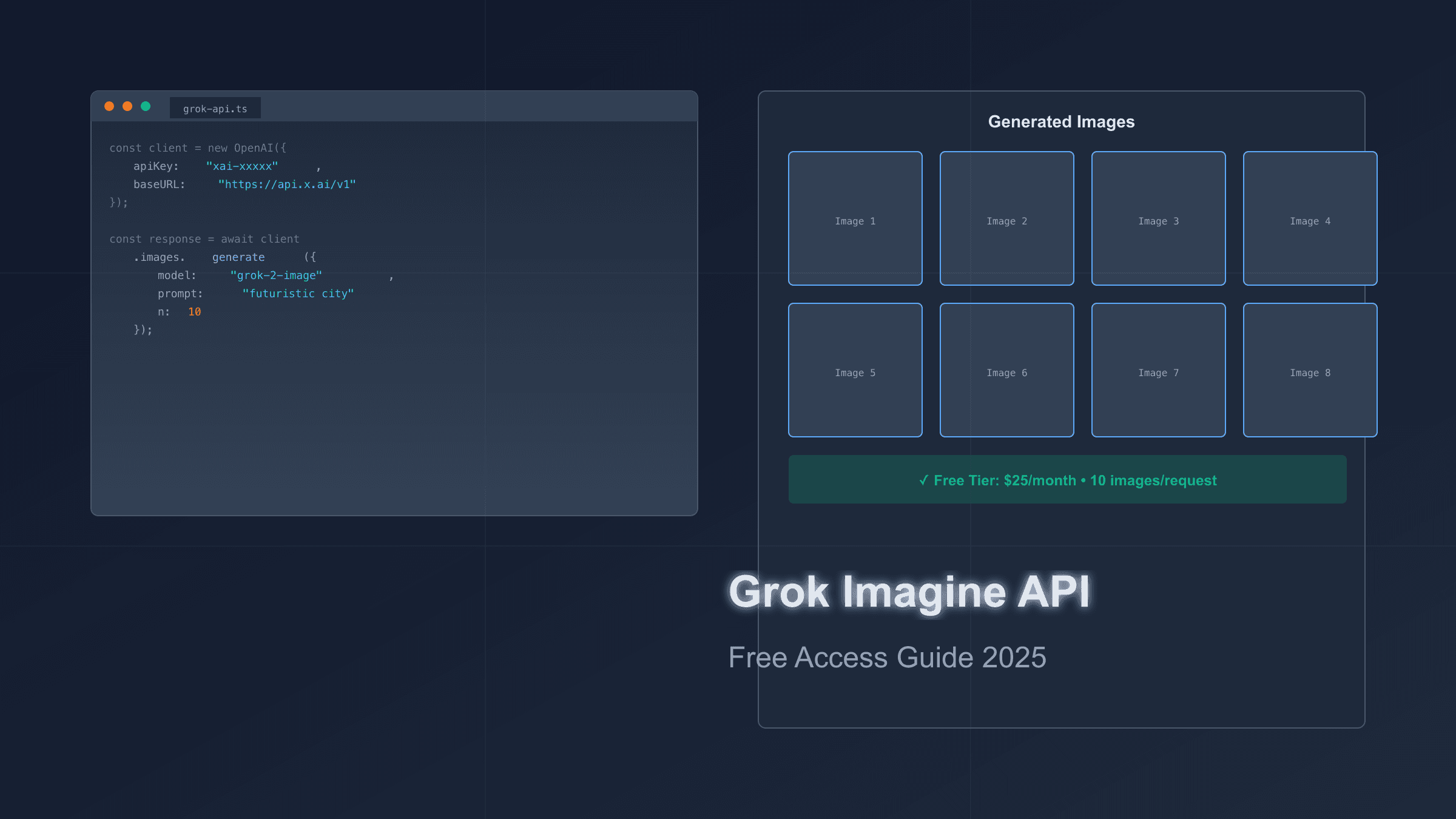Open the Image 4 thumbnail
The width and height of the screenshot is (1456, 819).
click(1310, 218)
